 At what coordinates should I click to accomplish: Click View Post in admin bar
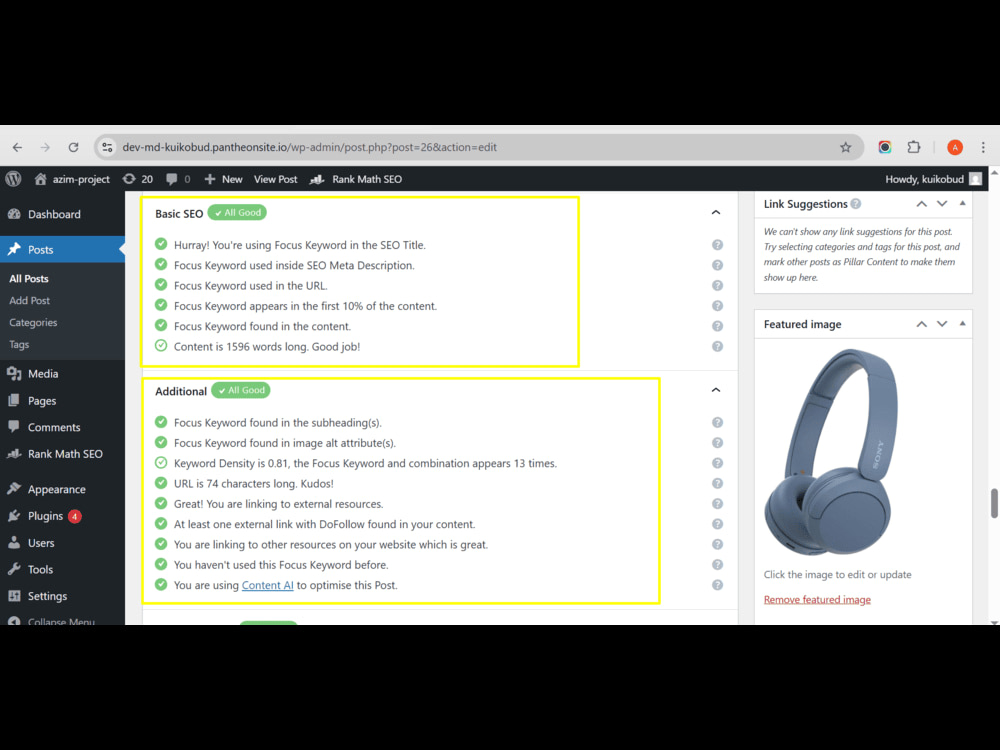pyautogui.click(x=276, y=179)
